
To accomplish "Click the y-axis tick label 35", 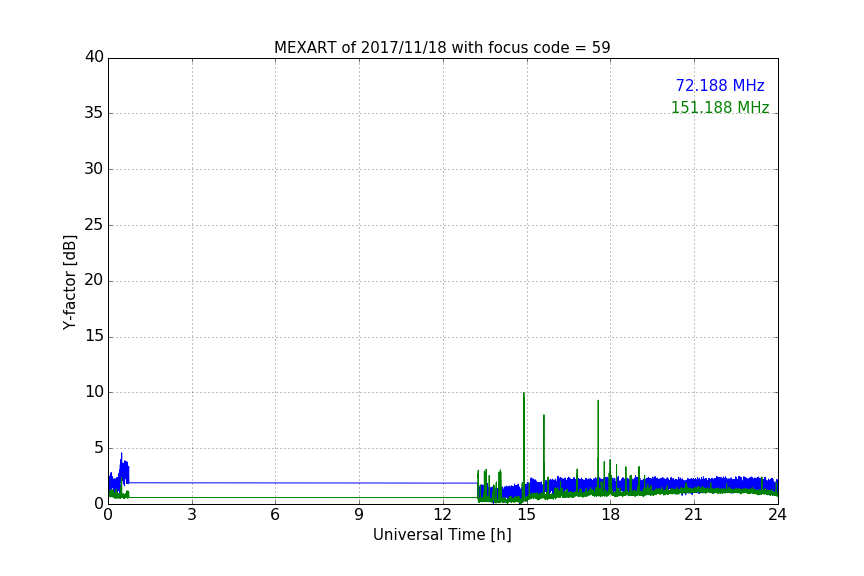I will [x=94, y=113].
